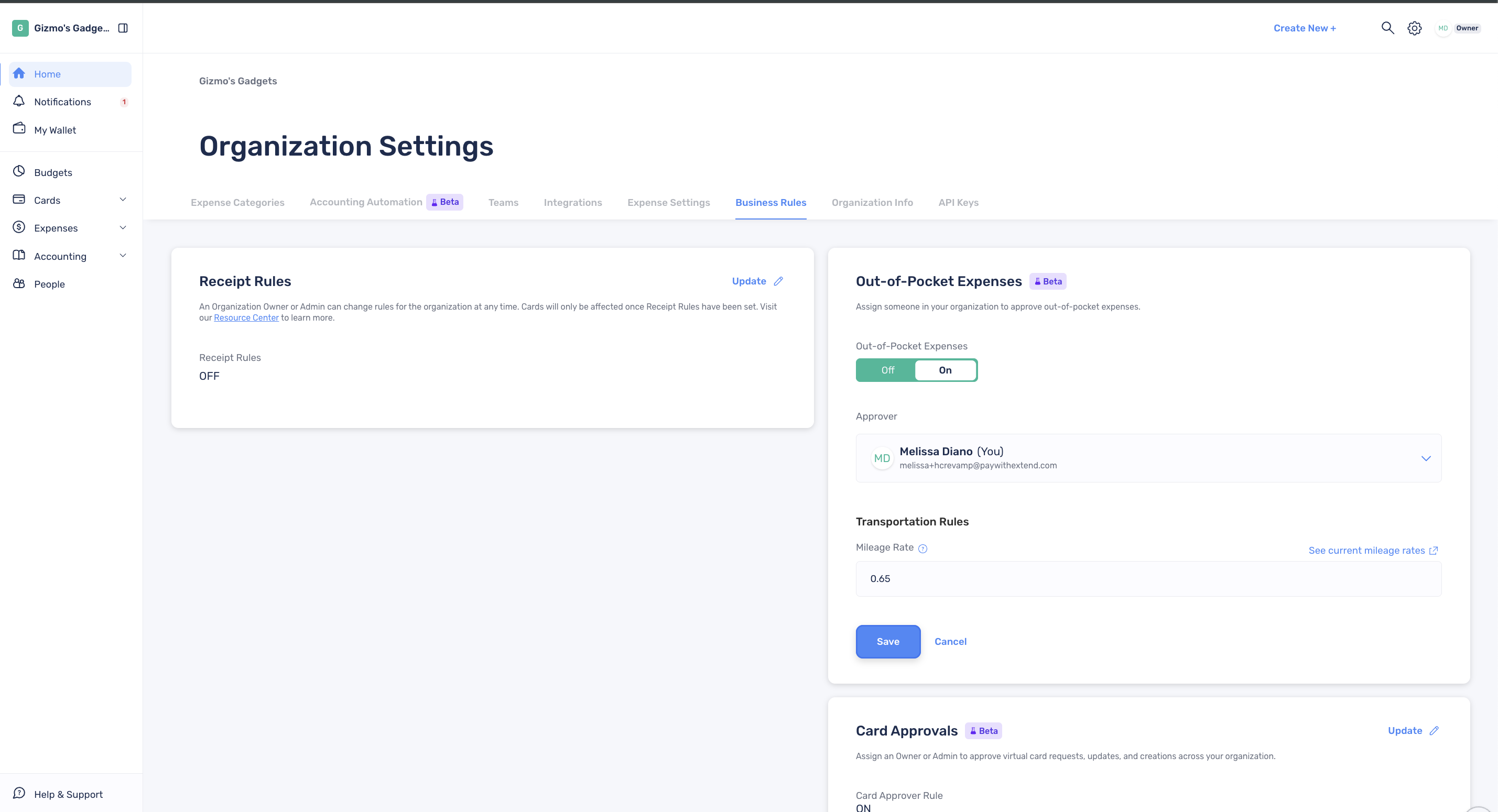Screen dimensions: 1498x812
Task: Click the My Wallet icon
Action: (19, 128)
